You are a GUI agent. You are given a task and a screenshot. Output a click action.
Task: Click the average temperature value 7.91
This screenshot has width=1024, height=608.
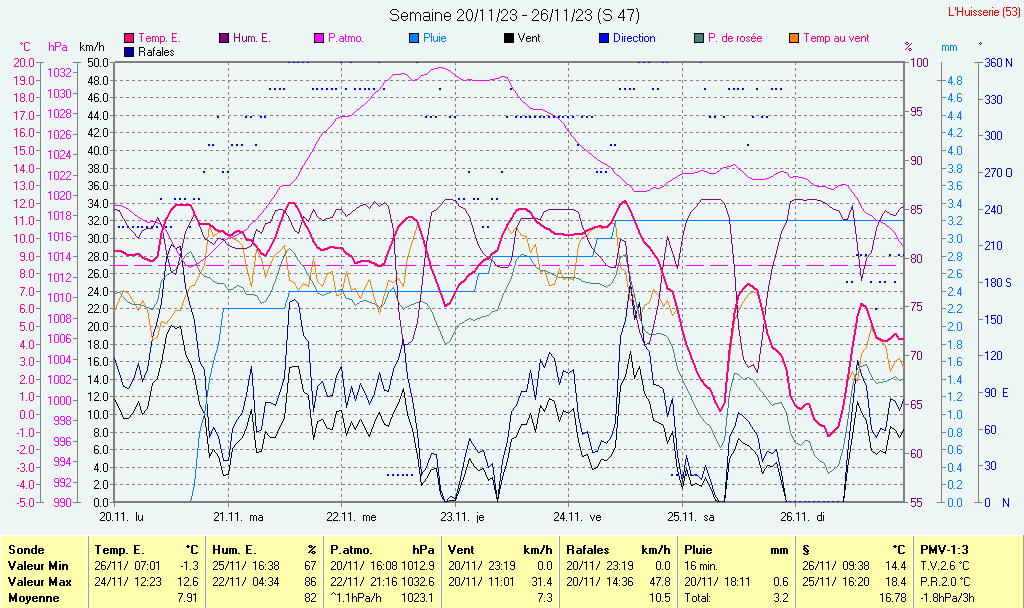pyautogui.click(x=187, y=598)
